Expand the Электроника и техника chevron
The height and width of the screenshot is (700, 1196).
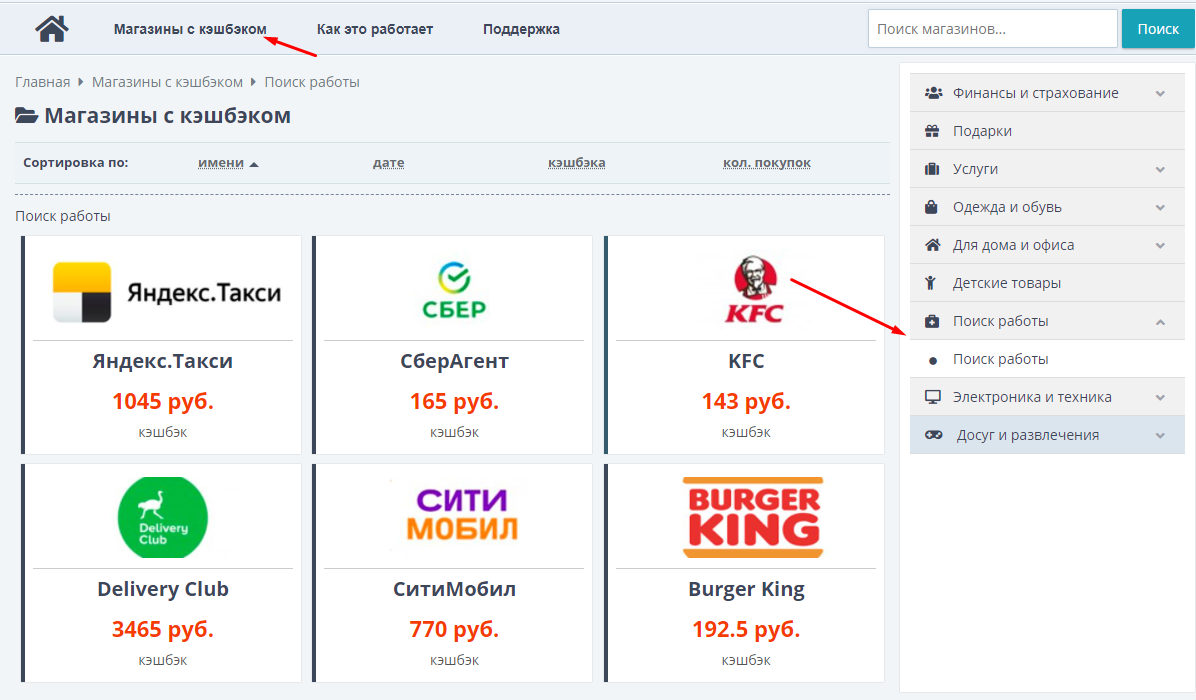[x=1160, y=397]
